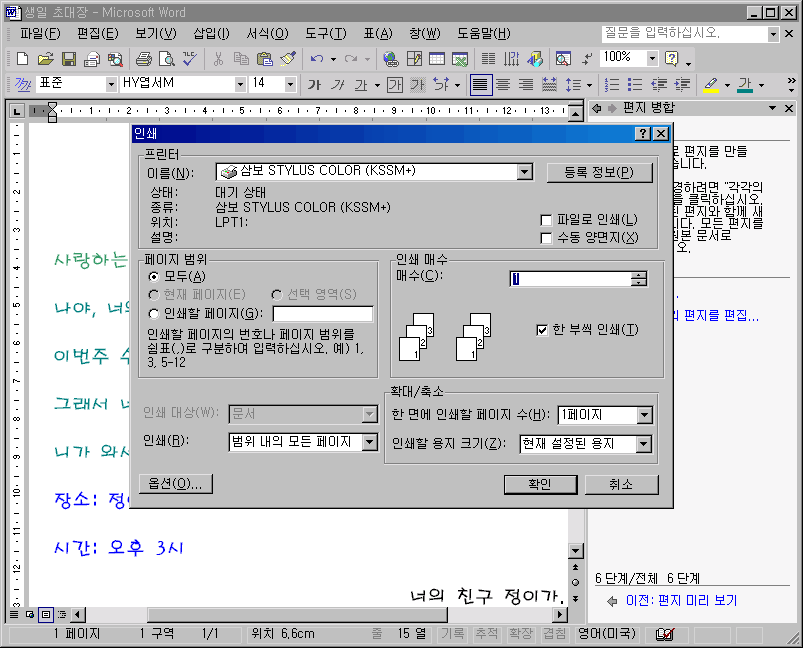Viewport: 803px width, 648px height.
Task: Click the Paste clipboard icon
Action: 264,59
